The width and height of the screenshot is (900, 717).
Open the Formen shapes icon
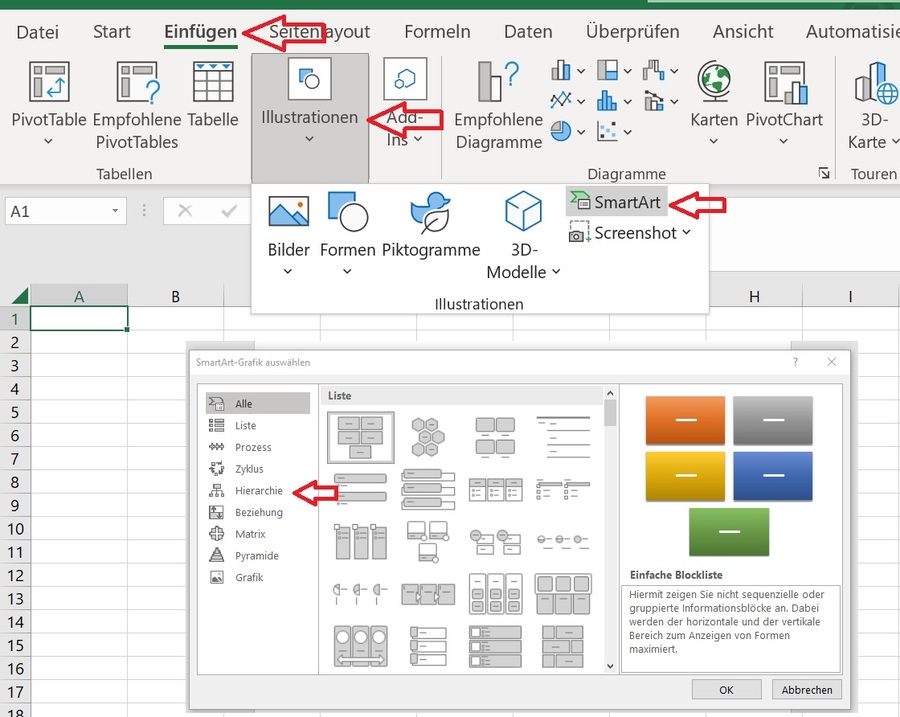click(347, 211)
